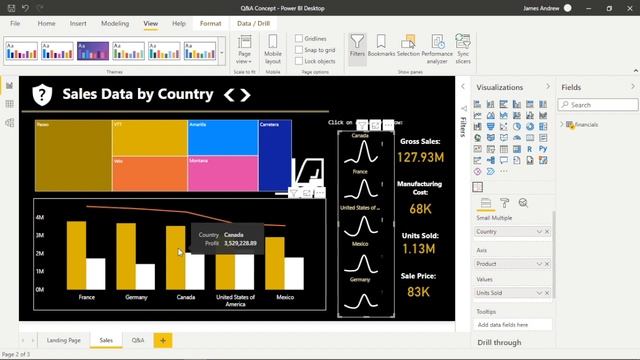Choose the stacked bar chart visual
Image resolution: width=640 pixels, height=360 pixels.
coord(478,104)
